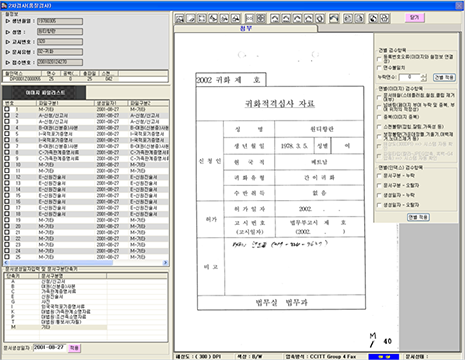Click the 문서생성일자 date input field
The height and width of the screenshot is (360, 465).
[x=49, y=347]
